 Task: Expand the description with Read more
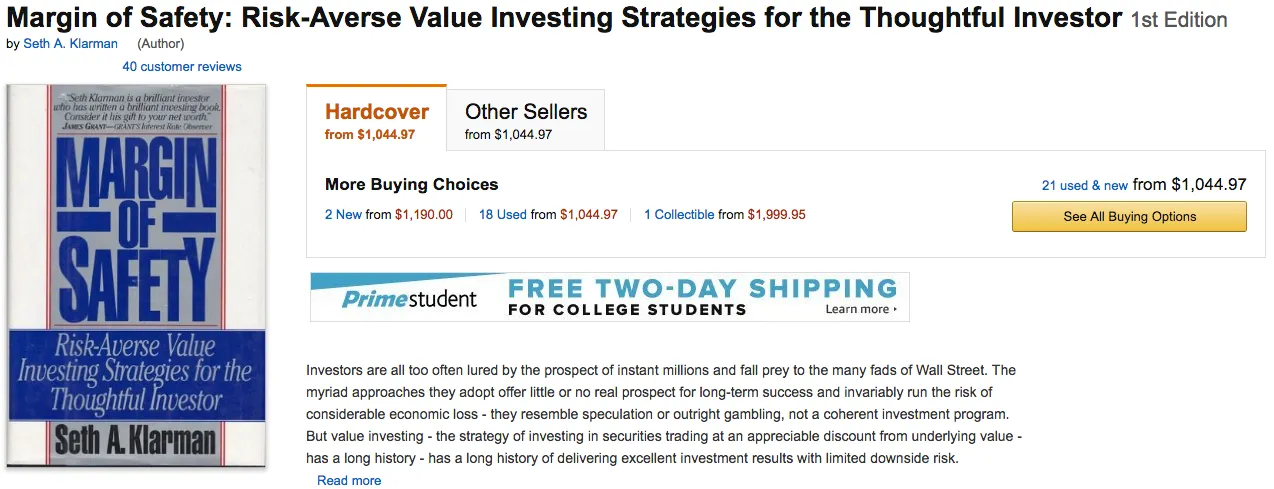349,481
